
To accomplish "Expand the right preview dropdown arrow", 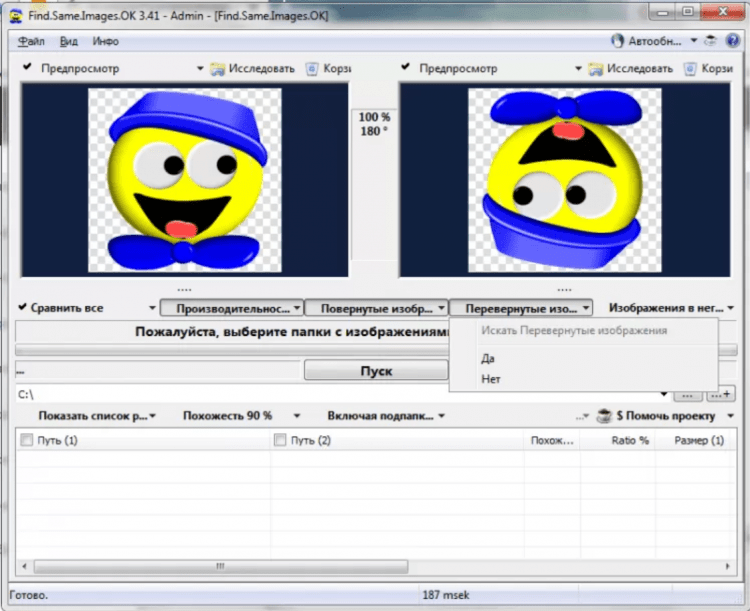I will pos(578,69).
